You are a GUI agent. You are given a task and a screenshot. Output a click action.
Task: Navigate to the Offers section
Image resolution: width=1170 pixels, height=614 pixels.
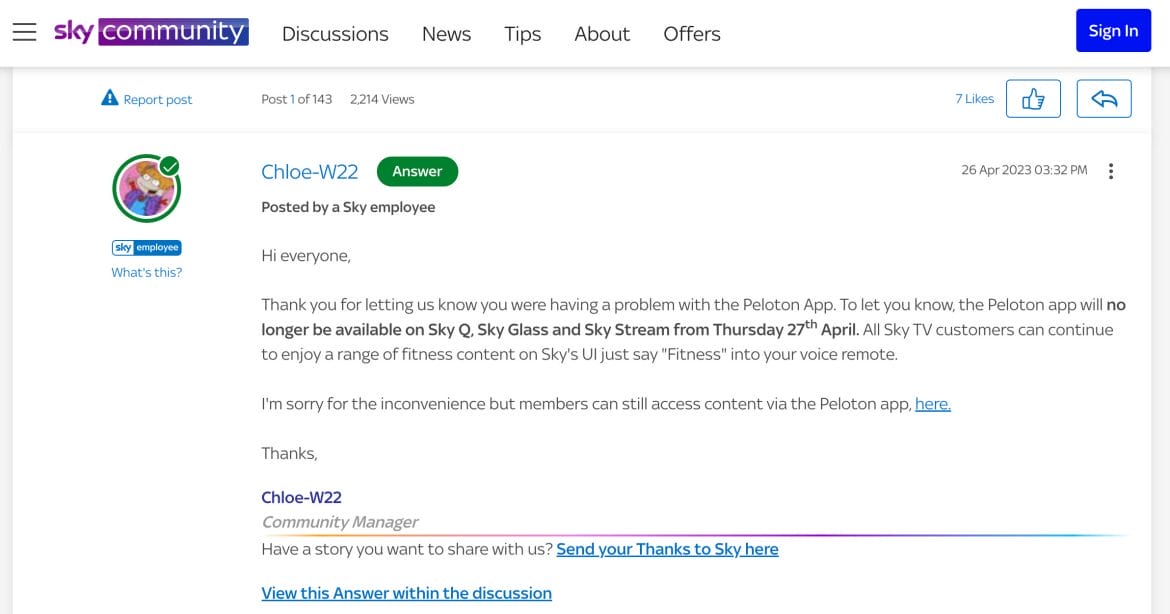692,34
